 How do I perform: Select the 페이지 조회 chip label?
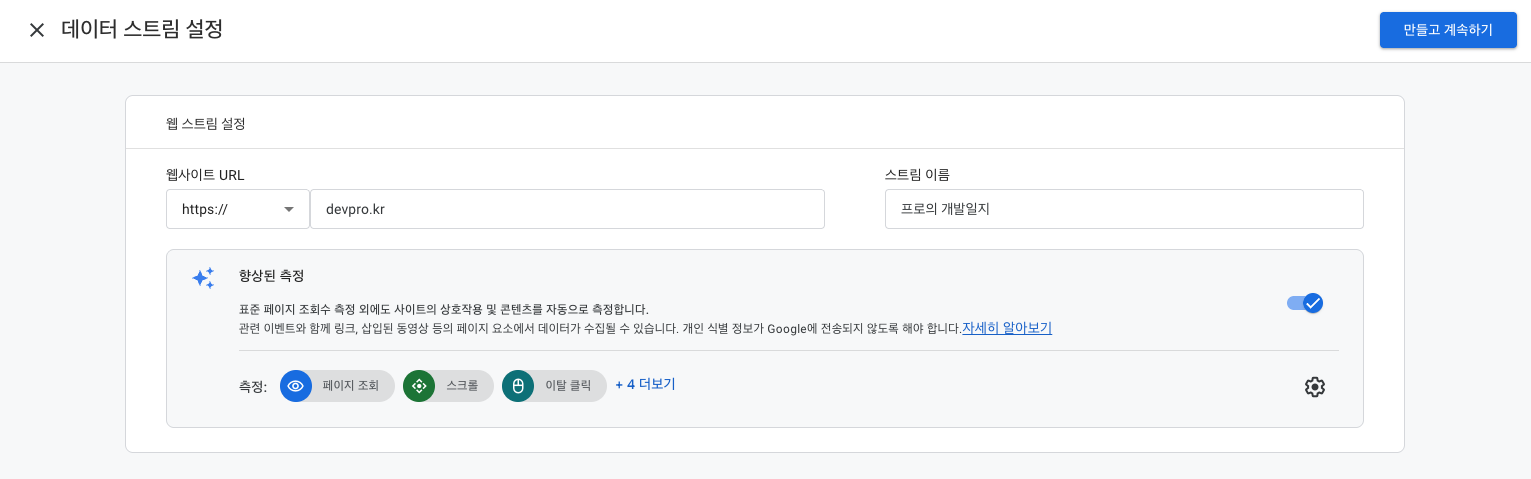coord(350,386)
